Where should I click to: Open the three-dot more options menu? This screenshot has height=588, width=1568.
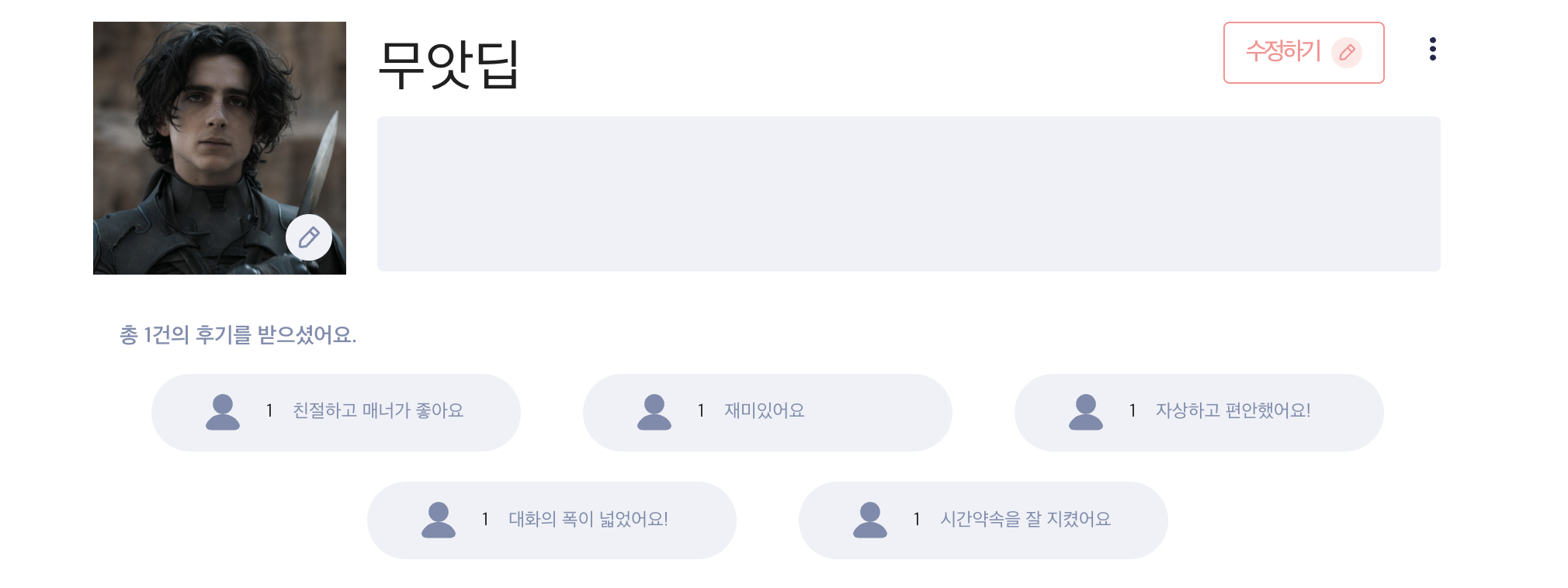pos(1433,49)
